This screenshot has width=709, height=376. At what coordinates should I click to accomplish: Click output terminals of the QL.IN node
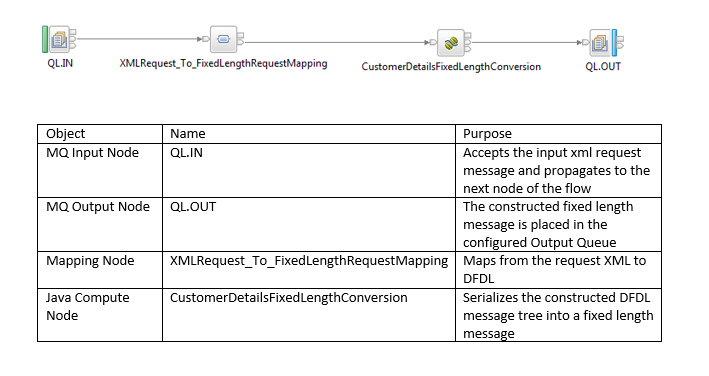point(73,39)
